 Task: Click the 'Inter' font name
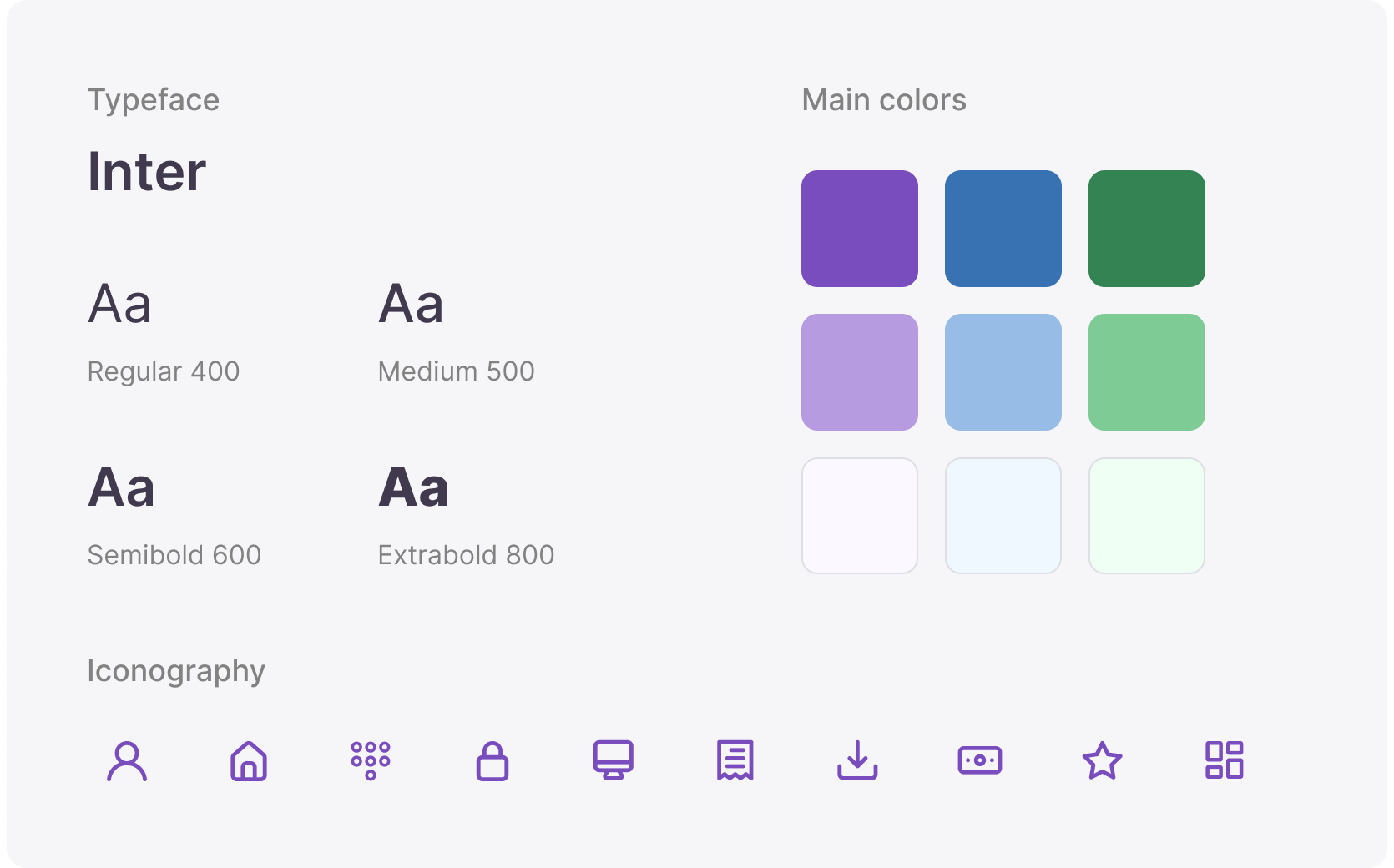(147, 172)
